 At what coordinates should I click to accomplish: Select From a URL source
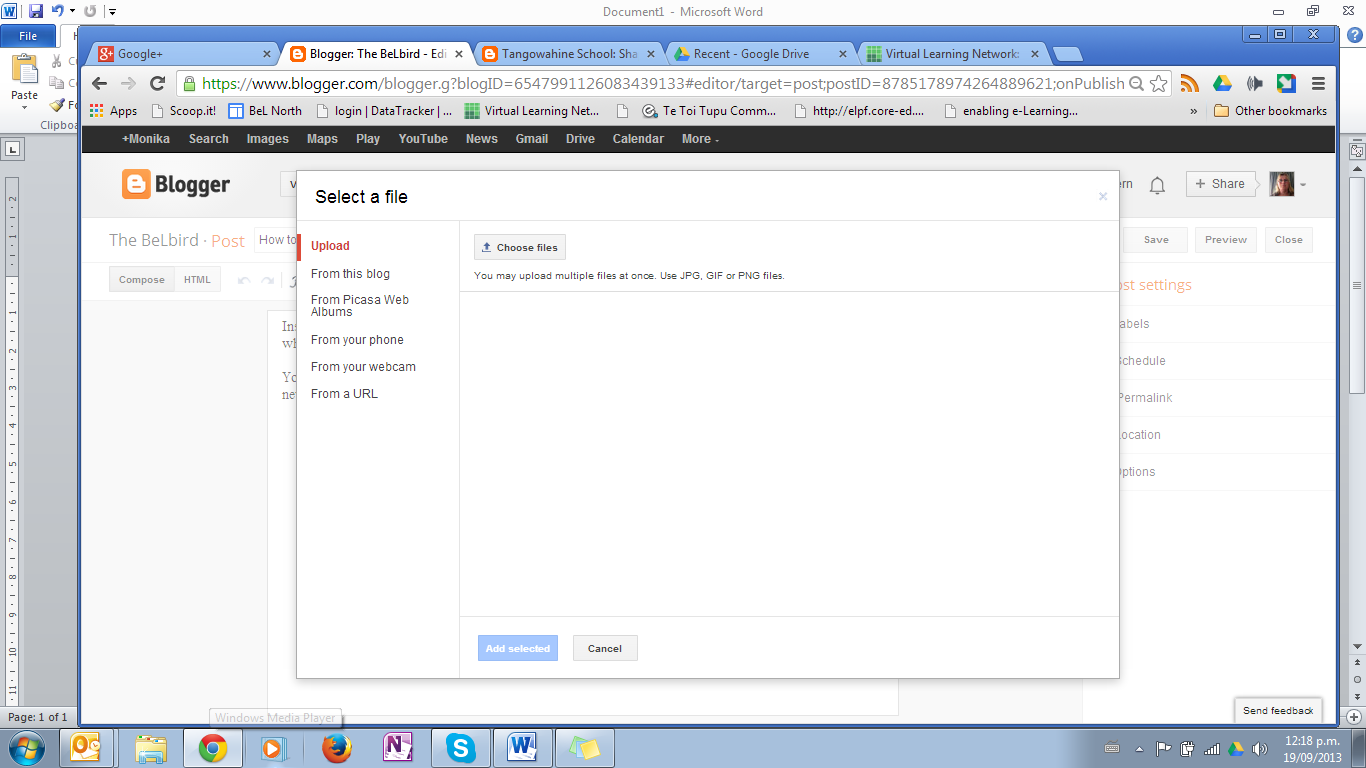pyautogui.click(x=344, y=394)
